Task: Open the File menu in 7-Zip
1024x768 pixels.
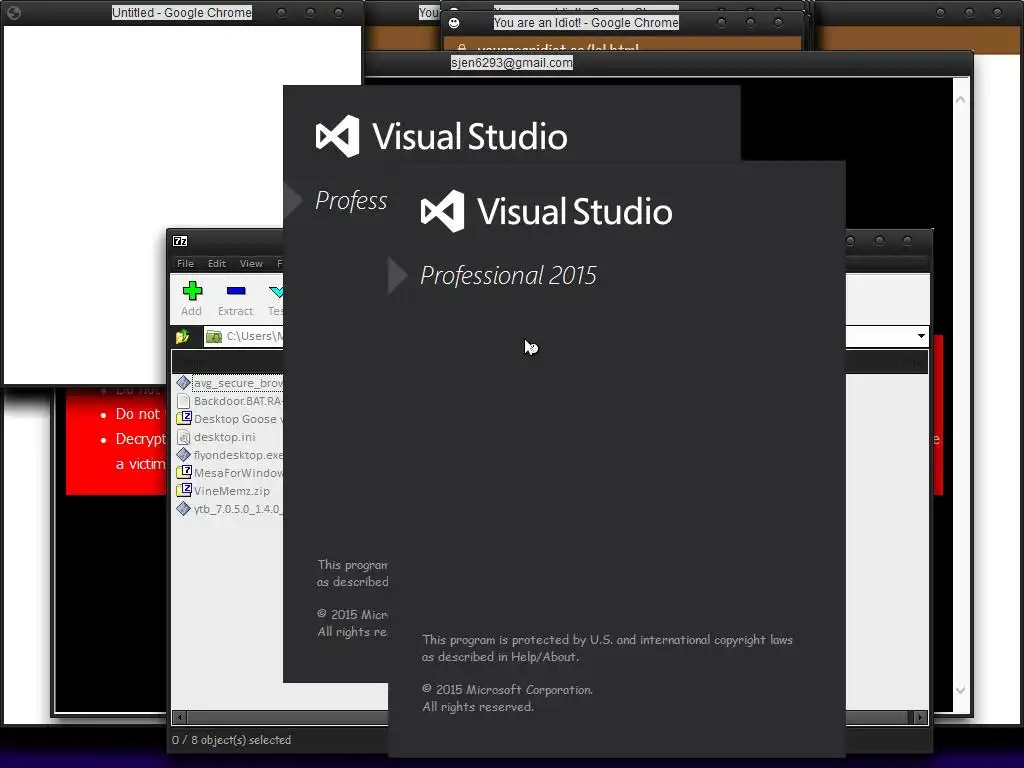Action: point(185,263)
